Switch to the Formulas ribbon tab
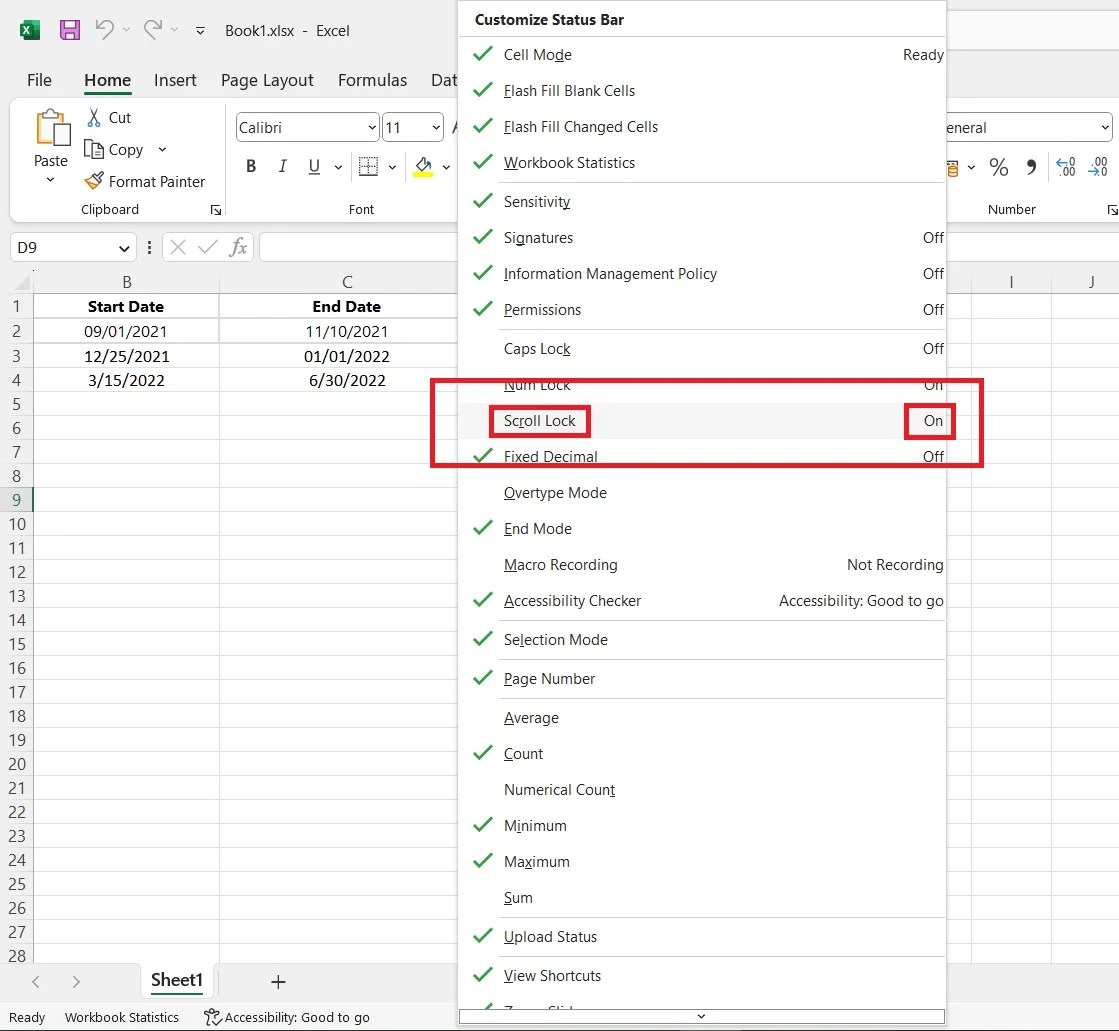 click(x=372, y=80)
